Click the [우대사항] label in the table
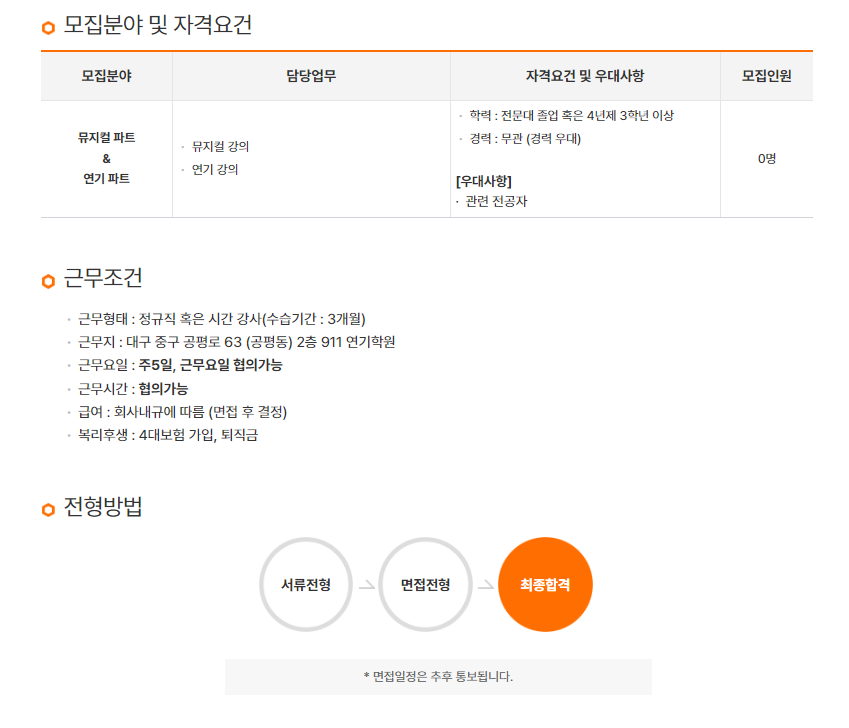The image size is (849, 728). click(484, 181)
